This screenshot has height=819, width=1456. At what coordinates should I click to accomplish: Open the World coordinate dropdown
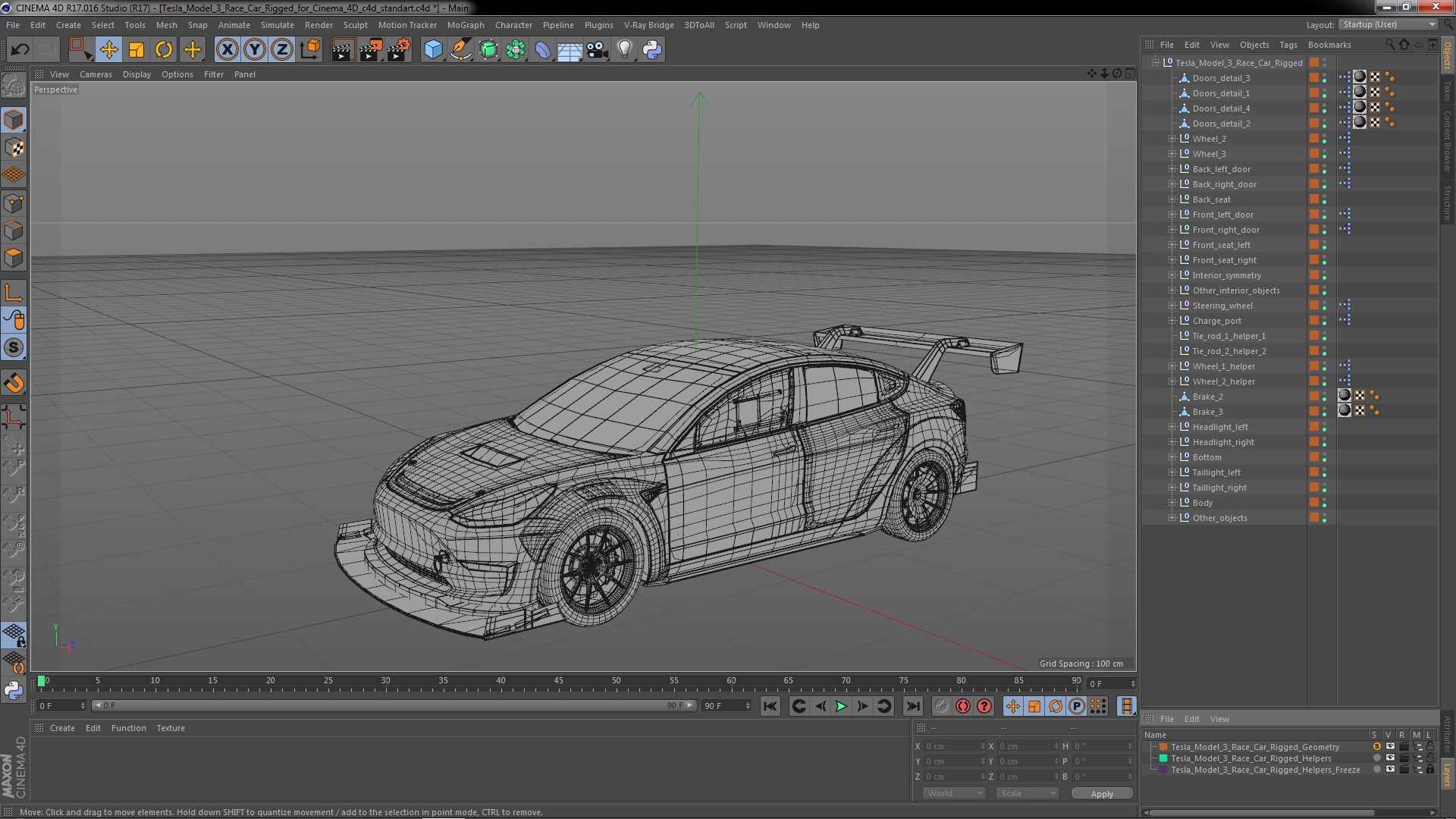point(954,793)
